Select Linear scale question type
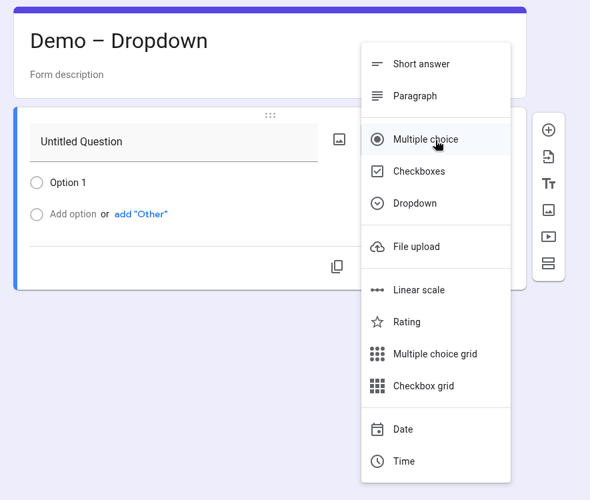Image resolution: width=590 pixels, height=500 pixels. pos(436,290)
